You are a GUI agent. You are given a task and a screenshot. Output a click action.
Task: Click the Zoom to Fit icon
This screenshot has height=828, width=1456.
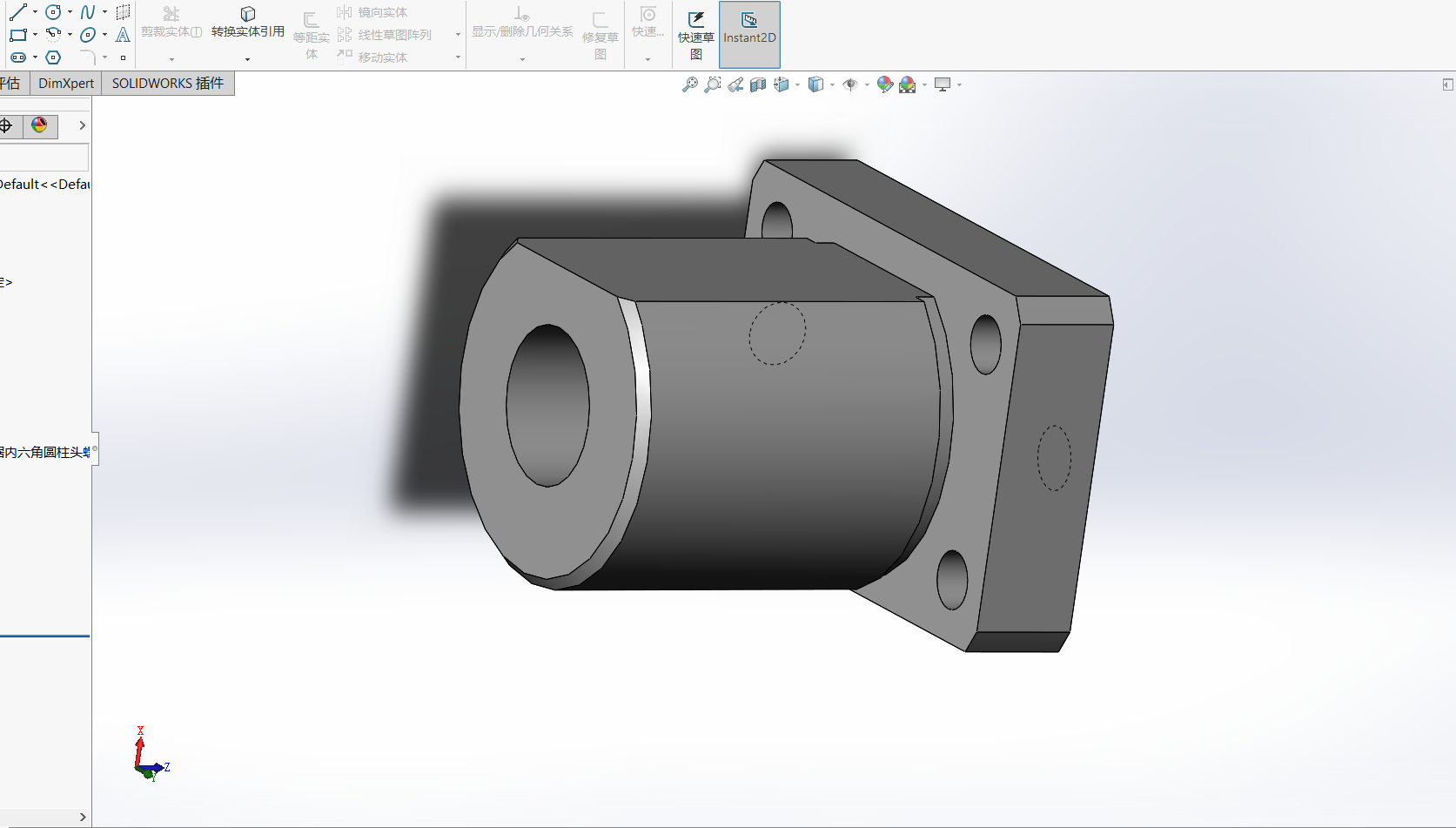[x=690, y=84]
